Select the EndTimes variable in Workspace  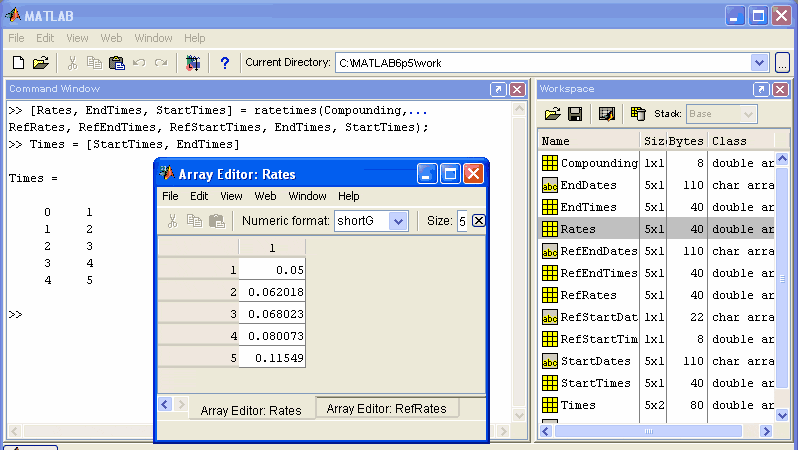[x=589, y=207]
